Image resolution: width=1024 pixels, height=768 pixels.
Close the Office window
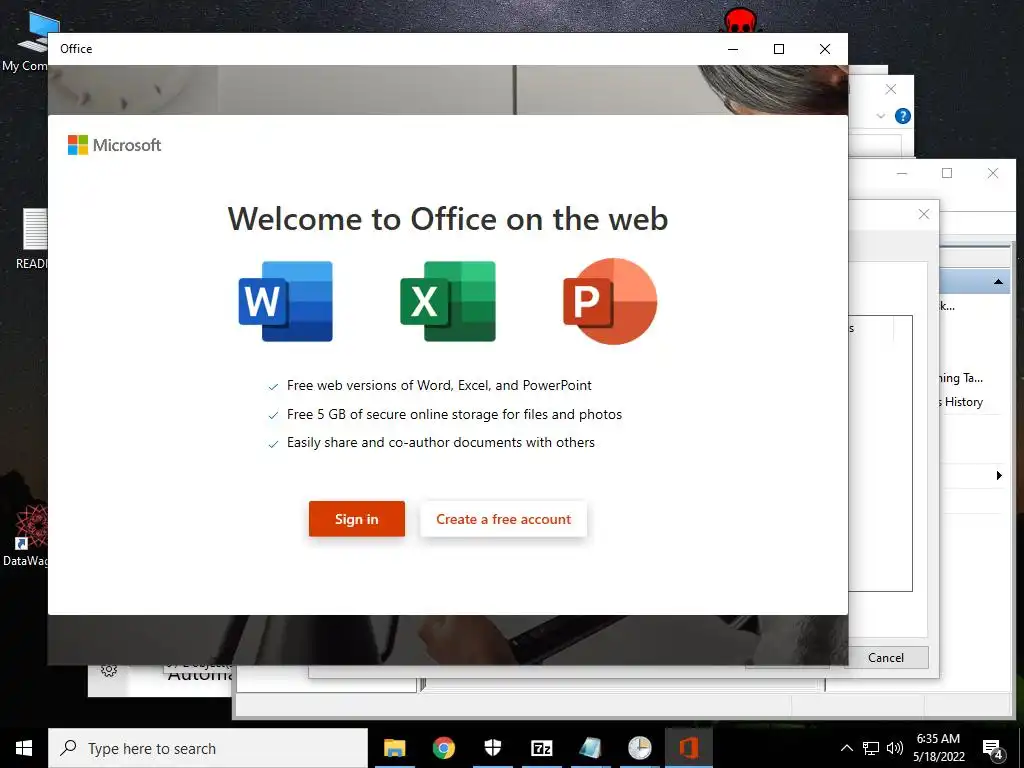pyautogui.click(x=825, y=49)
